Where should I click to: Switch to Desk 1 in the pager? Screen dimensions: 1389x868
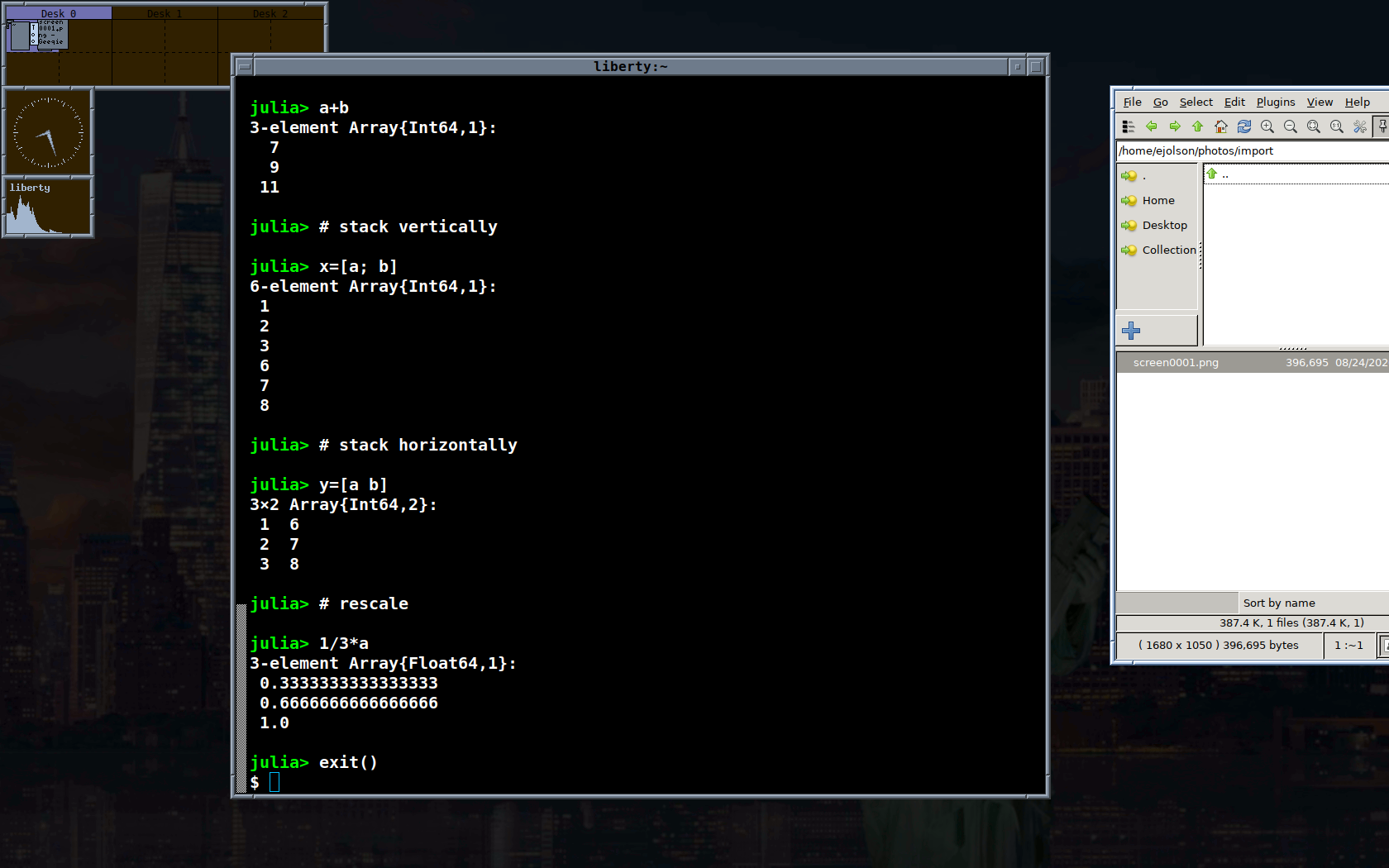pos(165,13)
